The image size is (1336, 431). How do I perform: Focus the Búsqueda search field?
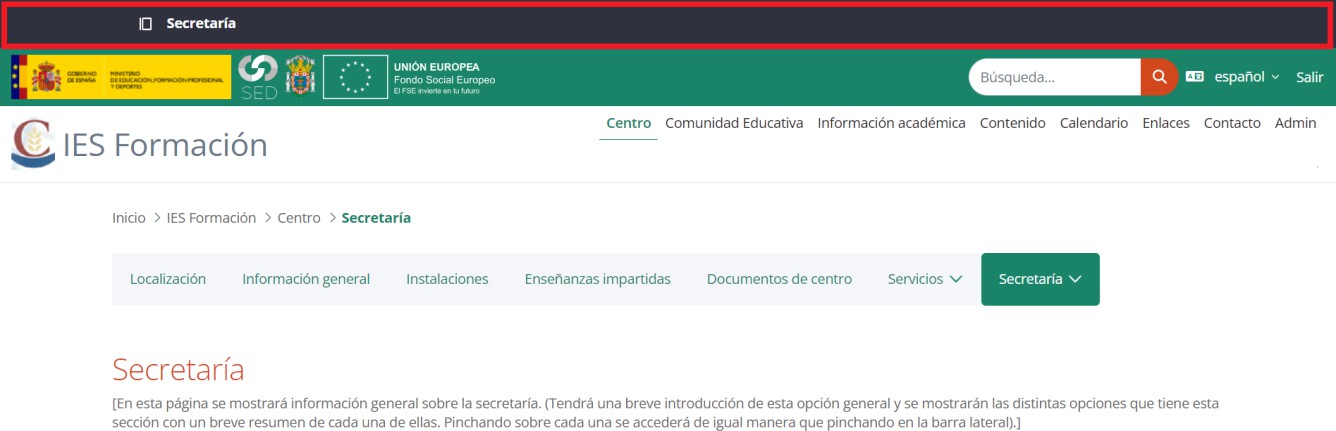click(1055, 77)
